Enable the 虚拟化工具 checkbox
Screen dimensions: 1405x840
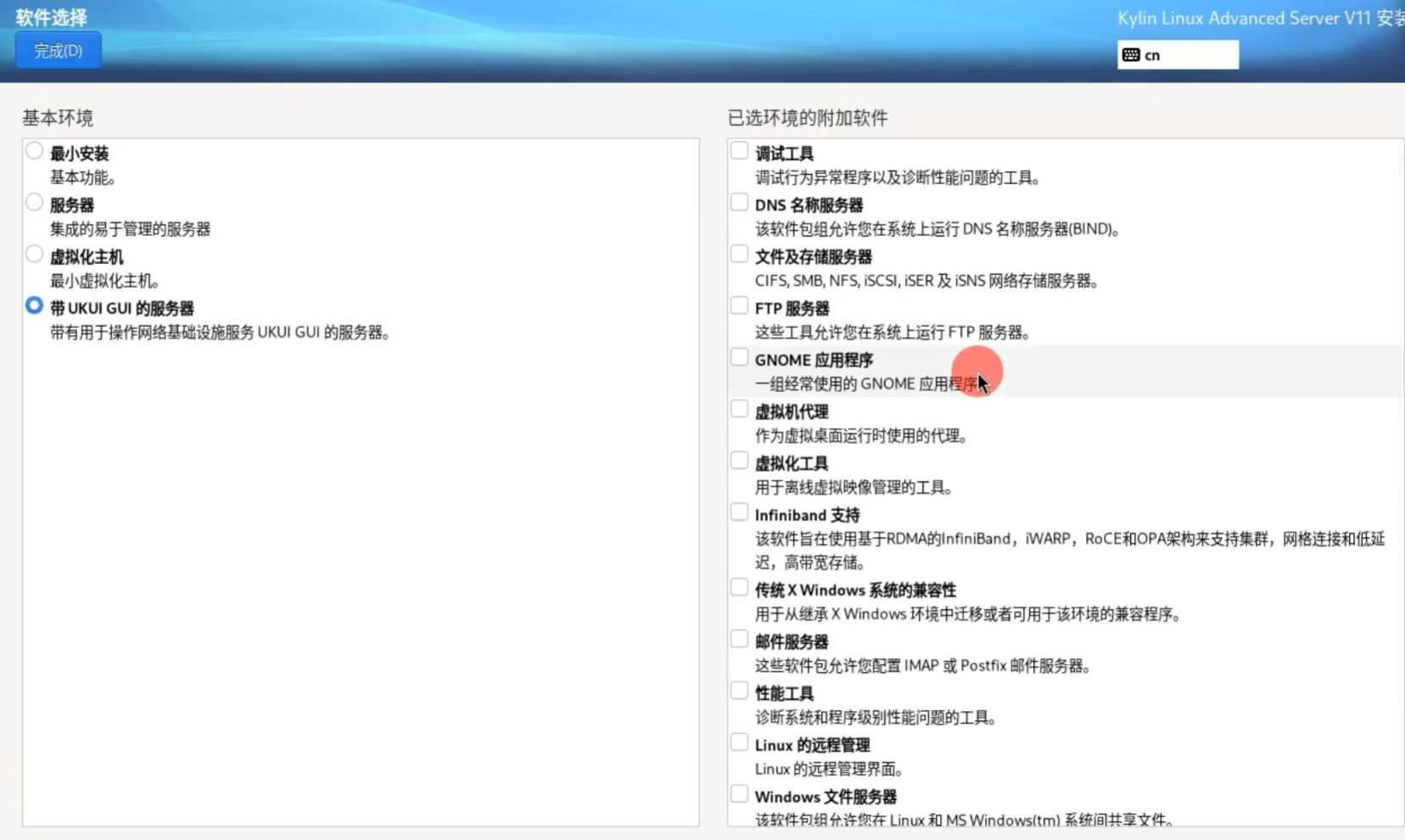739,462
